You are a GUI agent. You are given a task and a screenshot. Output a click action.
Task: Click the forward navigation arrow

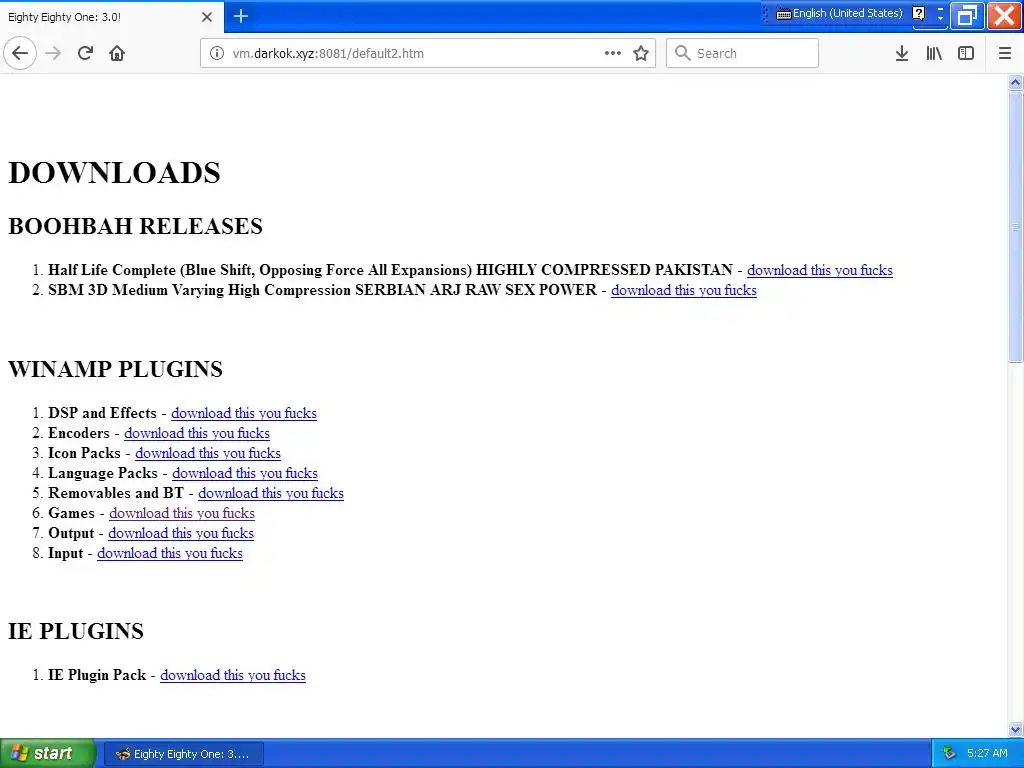tap(54, 53)
